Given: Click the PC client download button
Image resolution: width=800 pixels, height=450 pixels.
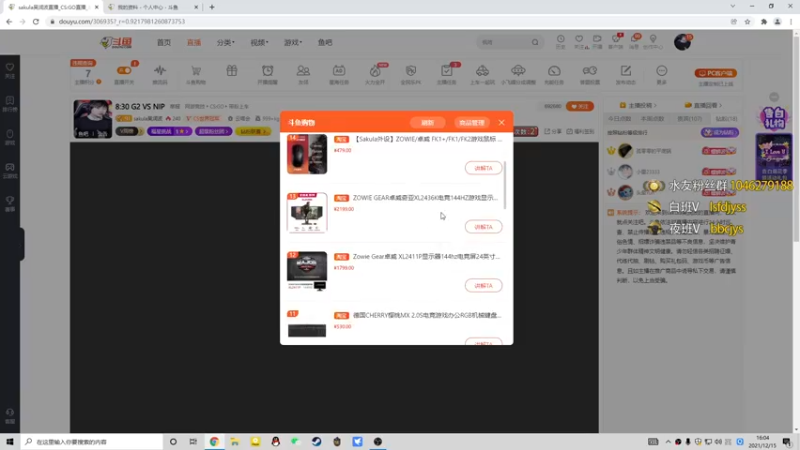Looking at the screenshot, I should 715,73.
